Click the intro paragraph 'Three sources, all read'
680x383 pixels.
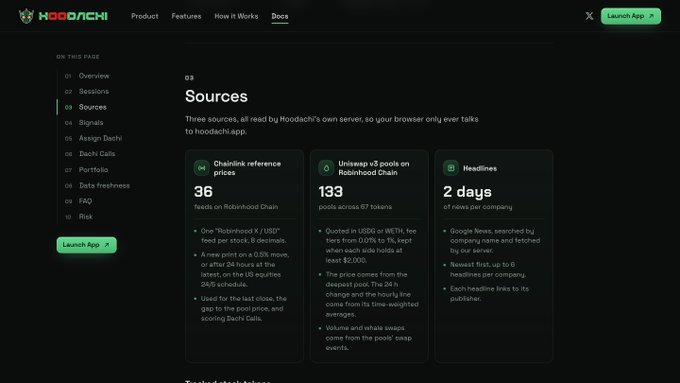[x=332, y=125]
